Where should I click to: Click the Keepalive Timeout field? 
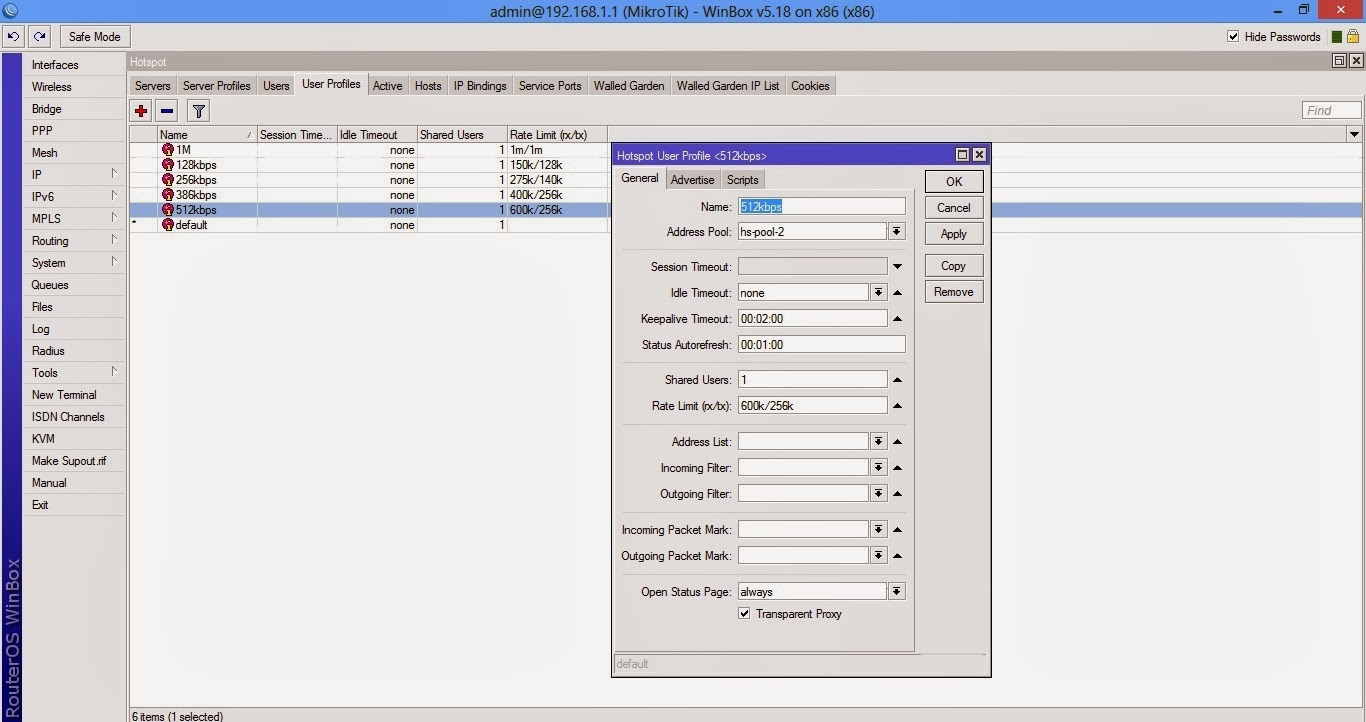coord(812,319)
